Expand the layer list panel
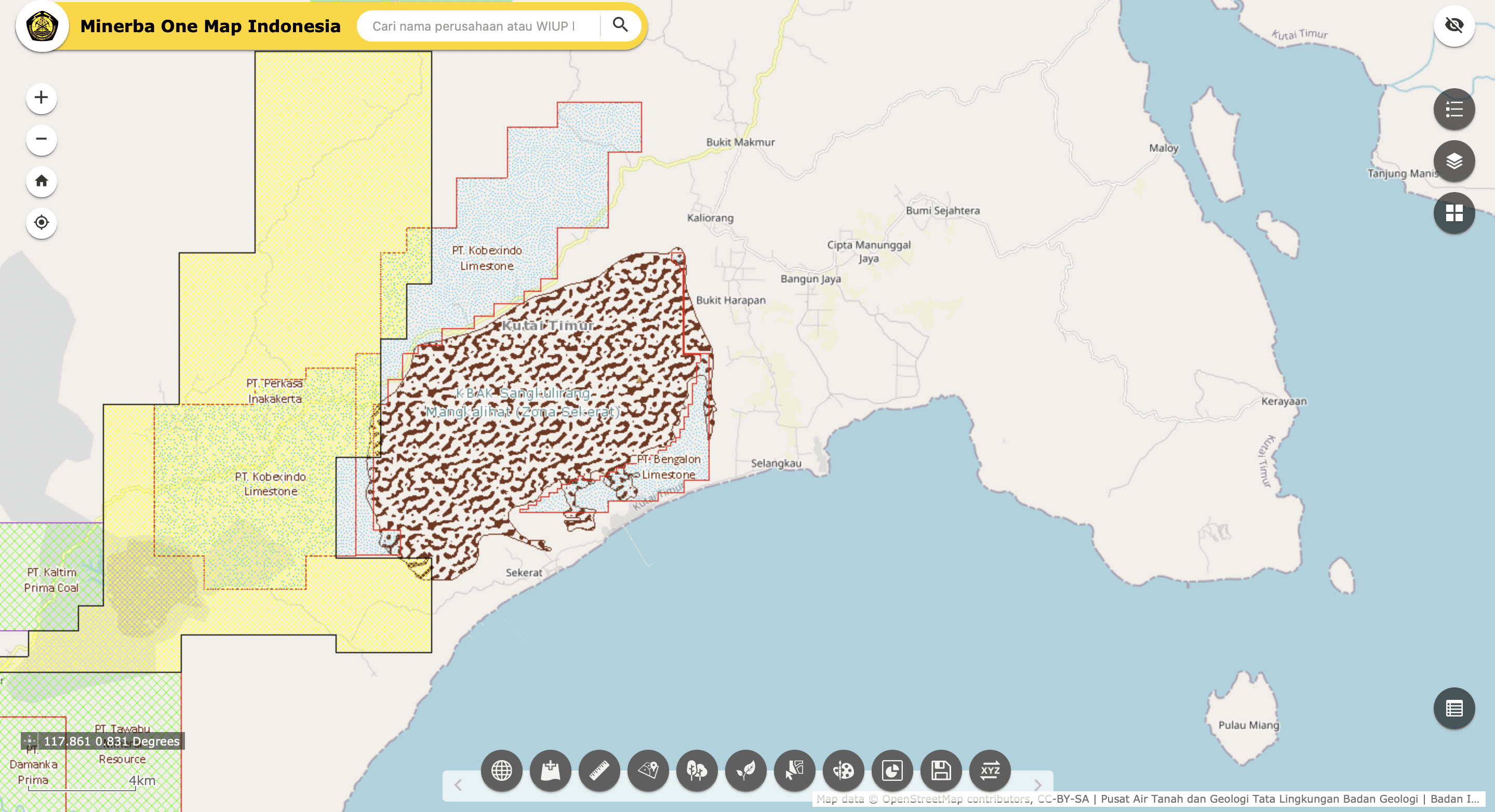Viewport: 1495px width, 812px height. click(x=1453, y=160)
